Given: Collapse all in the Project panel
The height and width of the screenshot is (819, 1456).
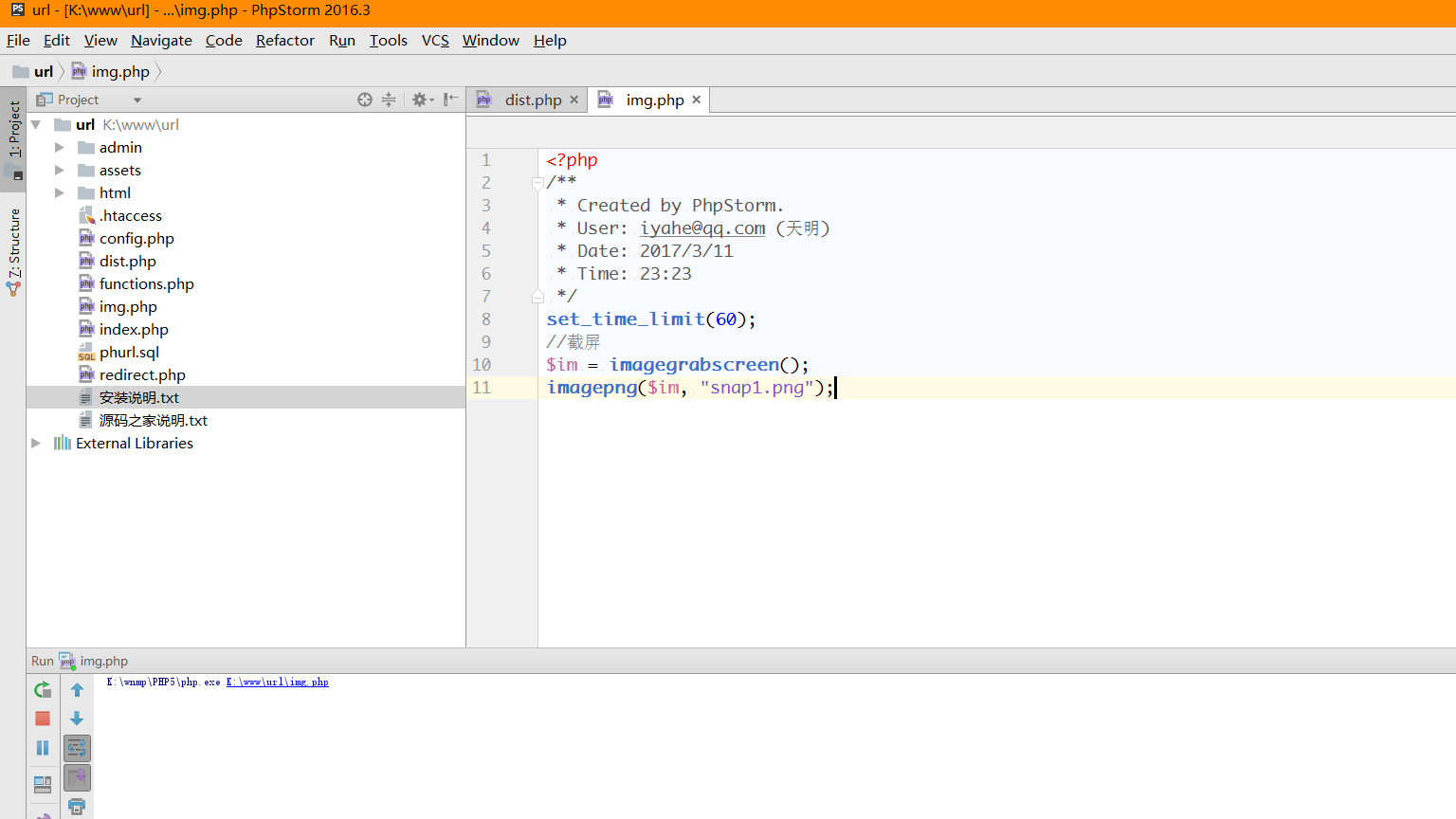Looking at the screenshot, I should 389,100.
